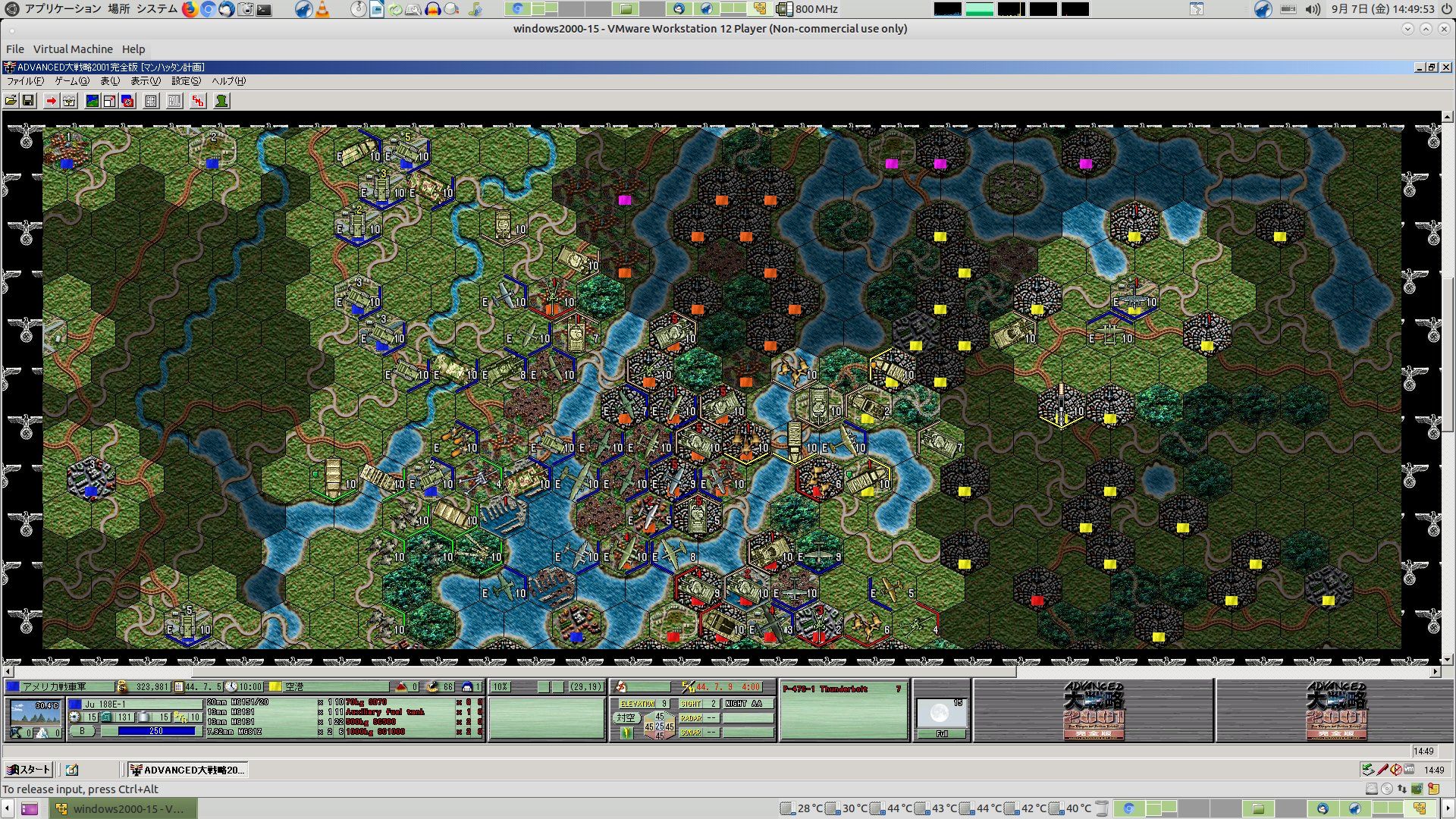Click the headphones icon in the top panel
The image size is (1456, 819).
point(433,9)
